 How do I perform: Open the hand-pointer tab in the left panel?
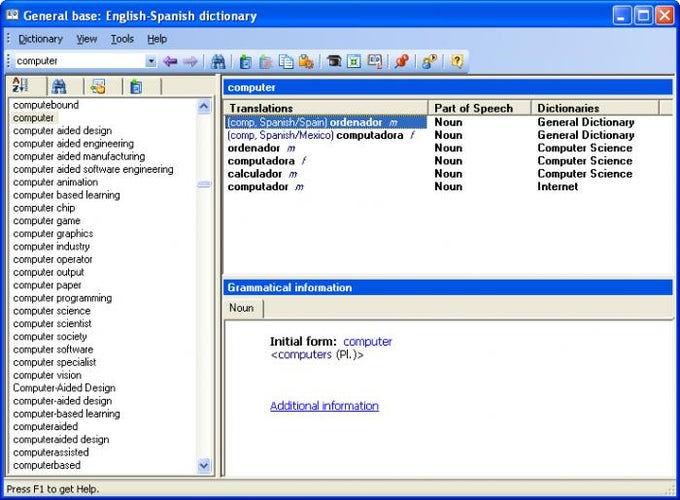tap(98, 87)
